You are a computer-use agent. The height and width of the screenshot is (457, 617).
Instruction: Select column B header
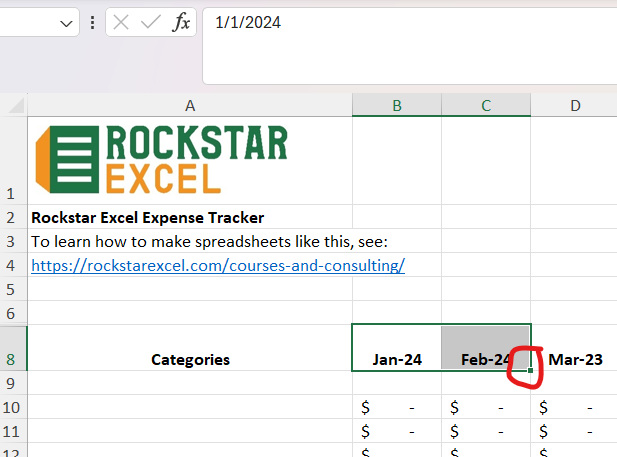click(x=397, y=106)
